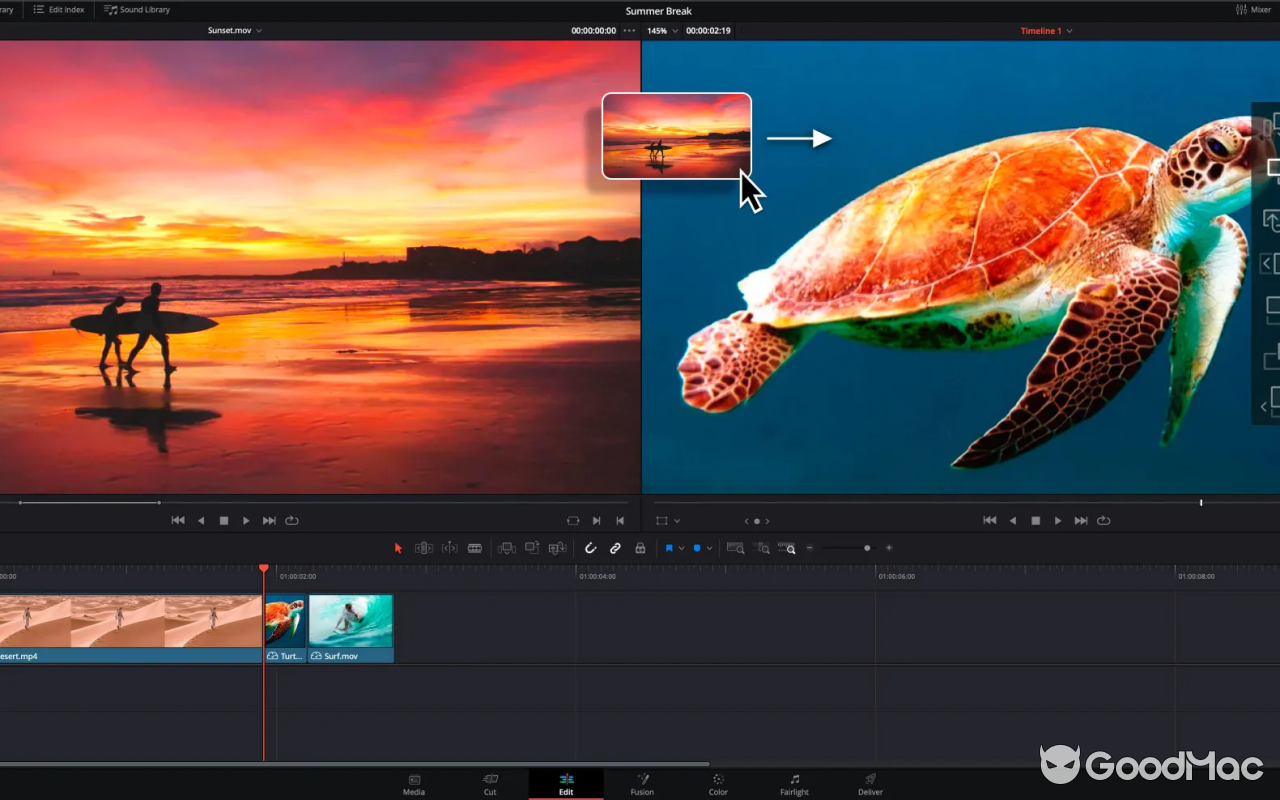1280x800 pixels.
Task: Click the Overwrite Clip icon
Action: click(x=532, y=547)
